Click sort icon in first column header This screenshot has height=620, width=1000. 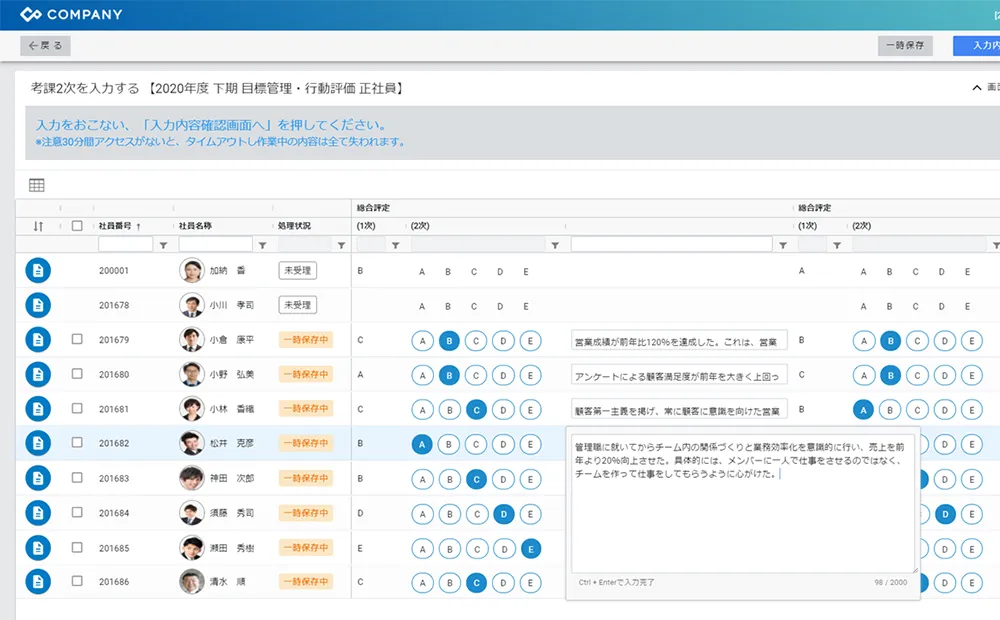pyautogui.click(x=38, y=226)
